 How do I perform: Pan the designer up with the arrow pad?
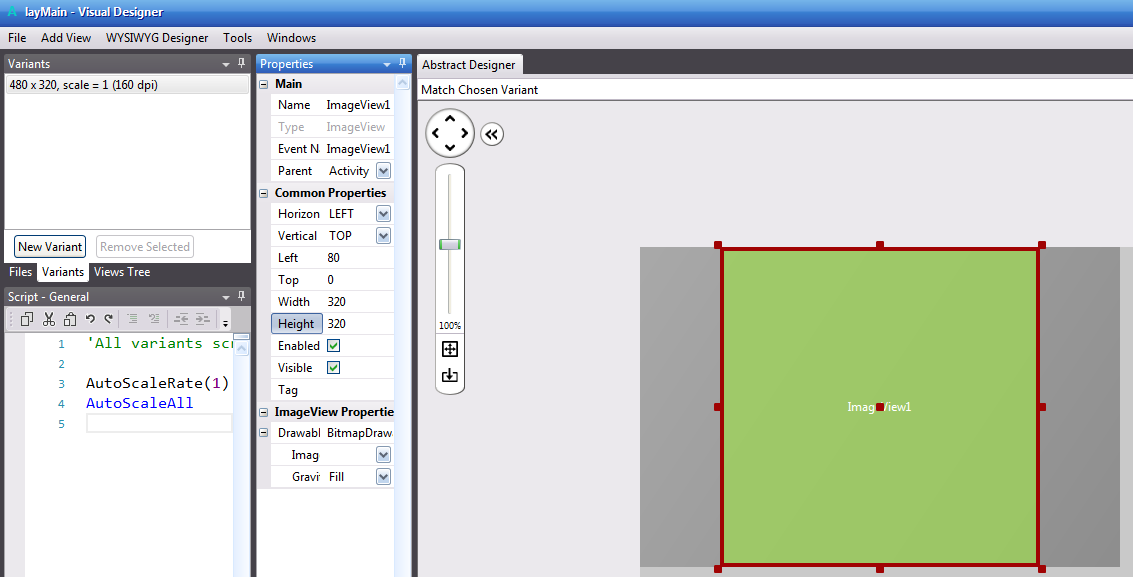(x=450, y=118)
